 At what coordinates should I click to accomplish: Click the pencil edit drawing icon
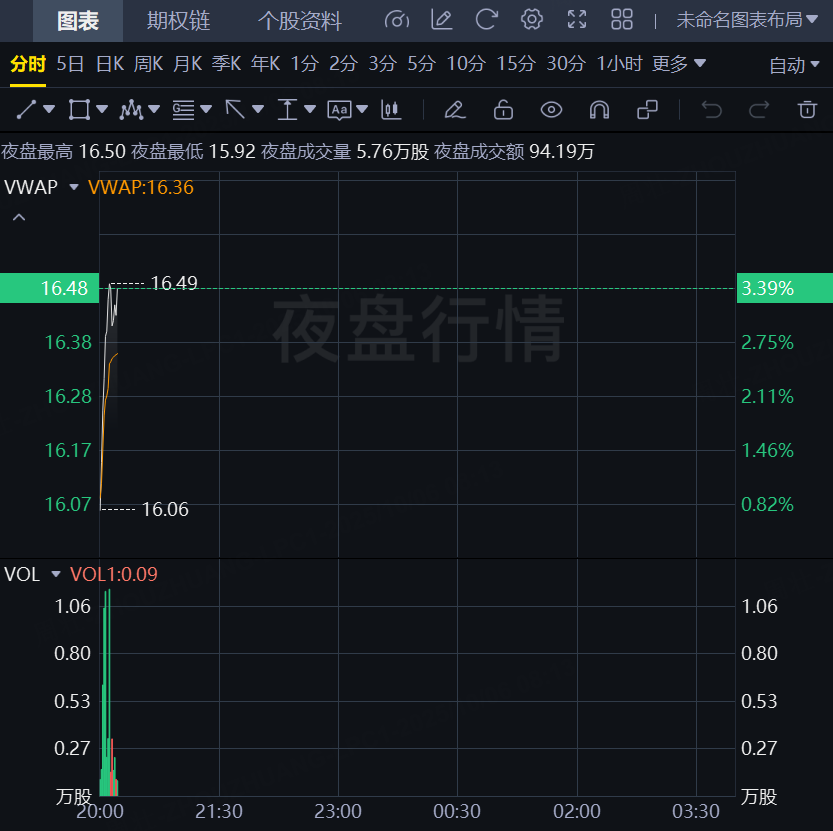point(455,109)
